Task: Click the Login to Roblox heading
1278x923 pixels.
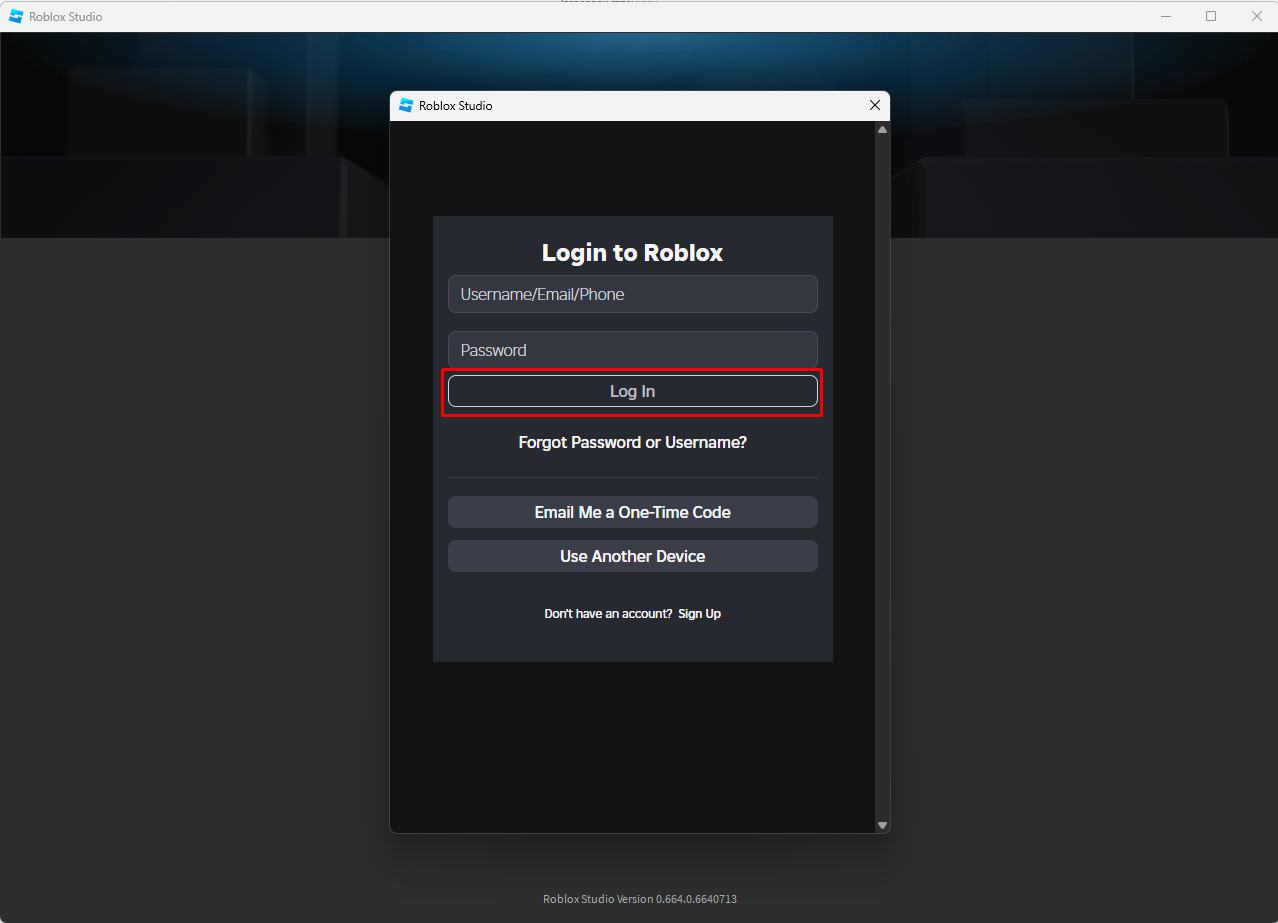Action: 632,253
